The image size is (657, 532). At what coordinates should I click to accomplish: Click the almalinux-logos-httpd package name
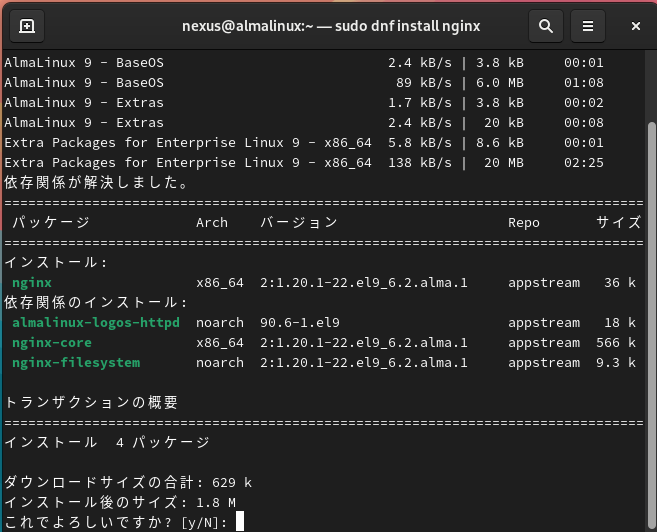coord(96,323)
